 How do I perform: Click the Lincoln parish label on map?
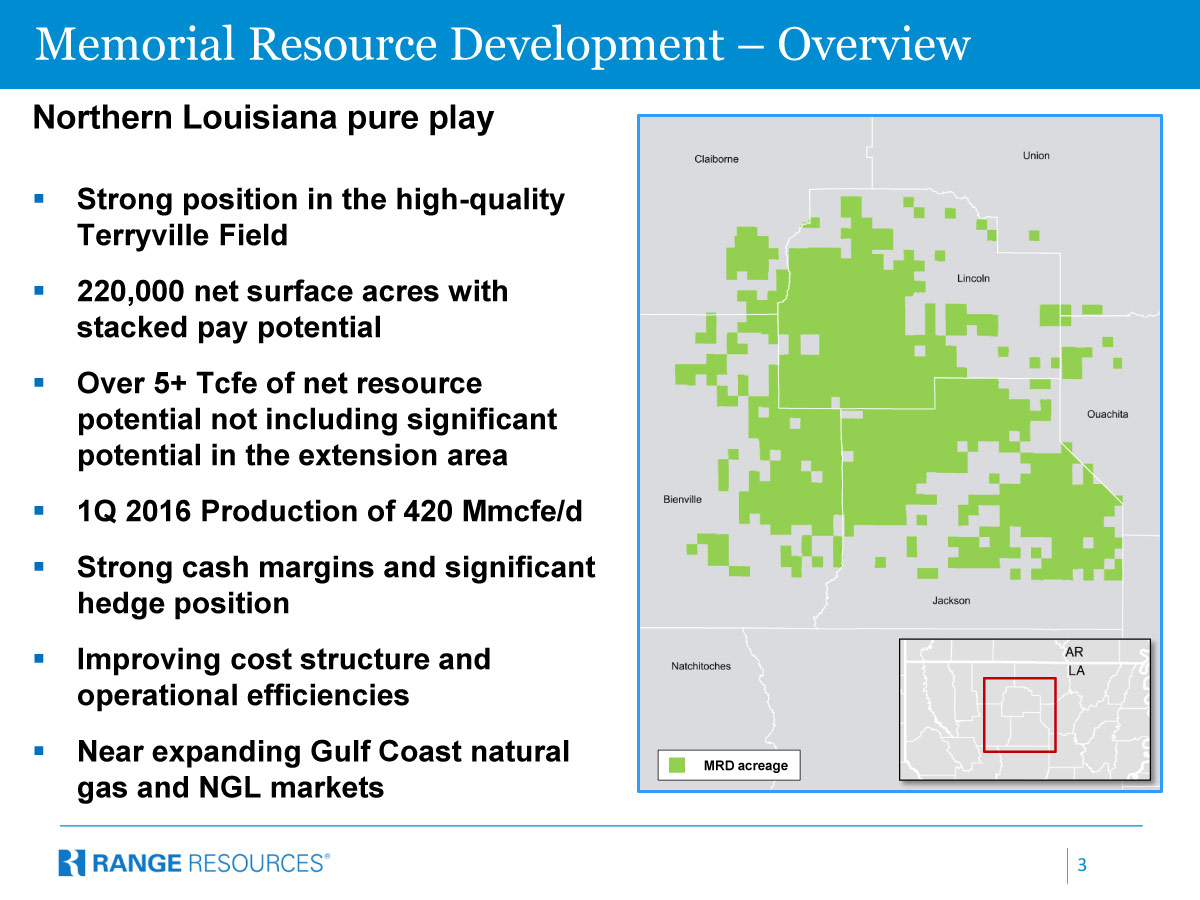coord(972,278)
